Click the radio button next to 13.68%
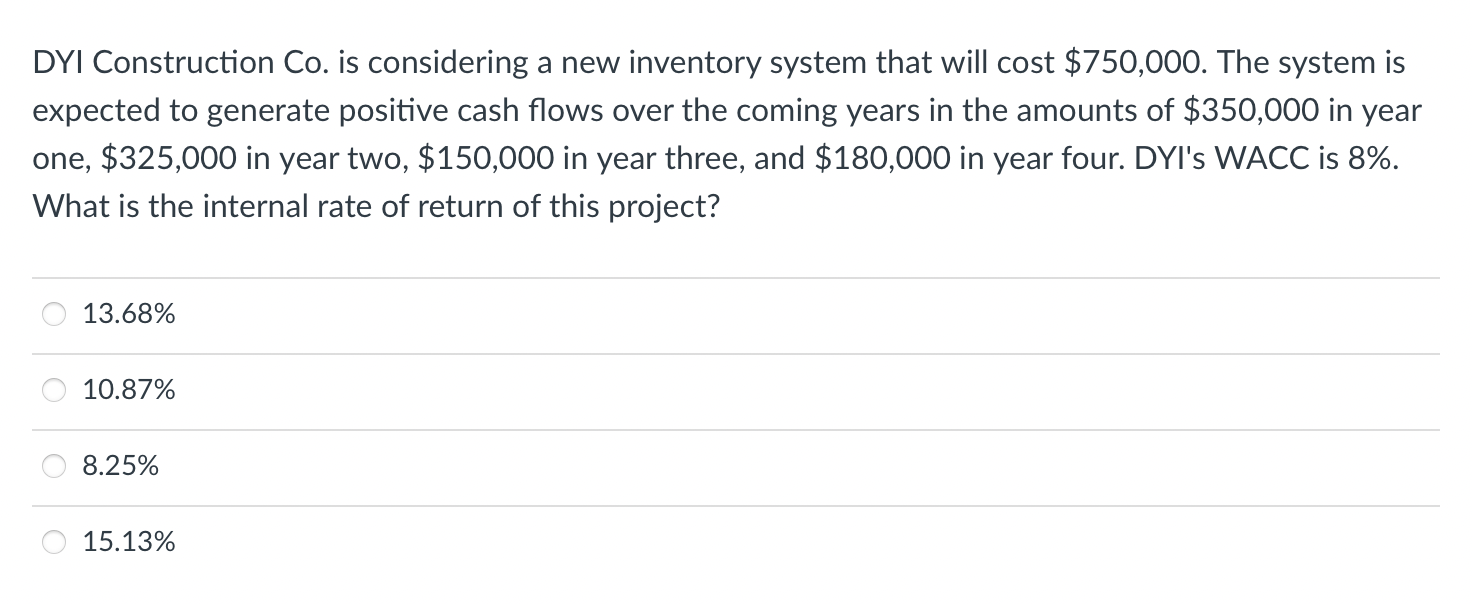The image size is (1472, 604). pyautogui.click(x=55, y=313)
